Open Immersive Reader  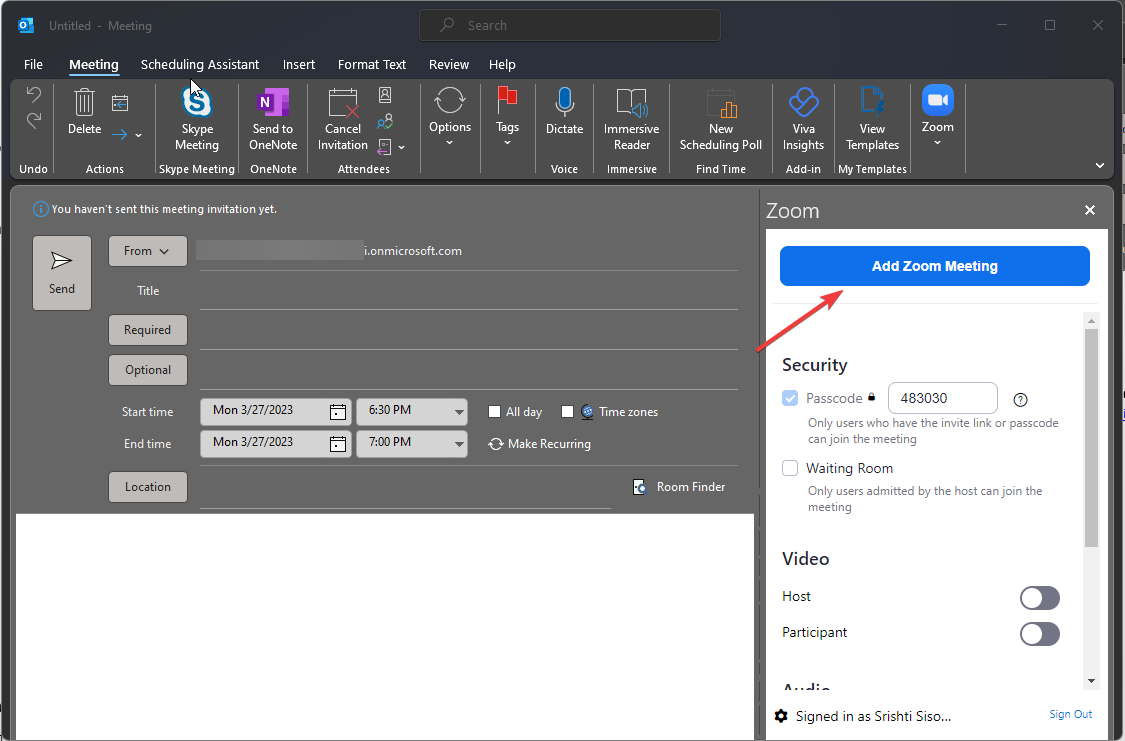point(631,118)
